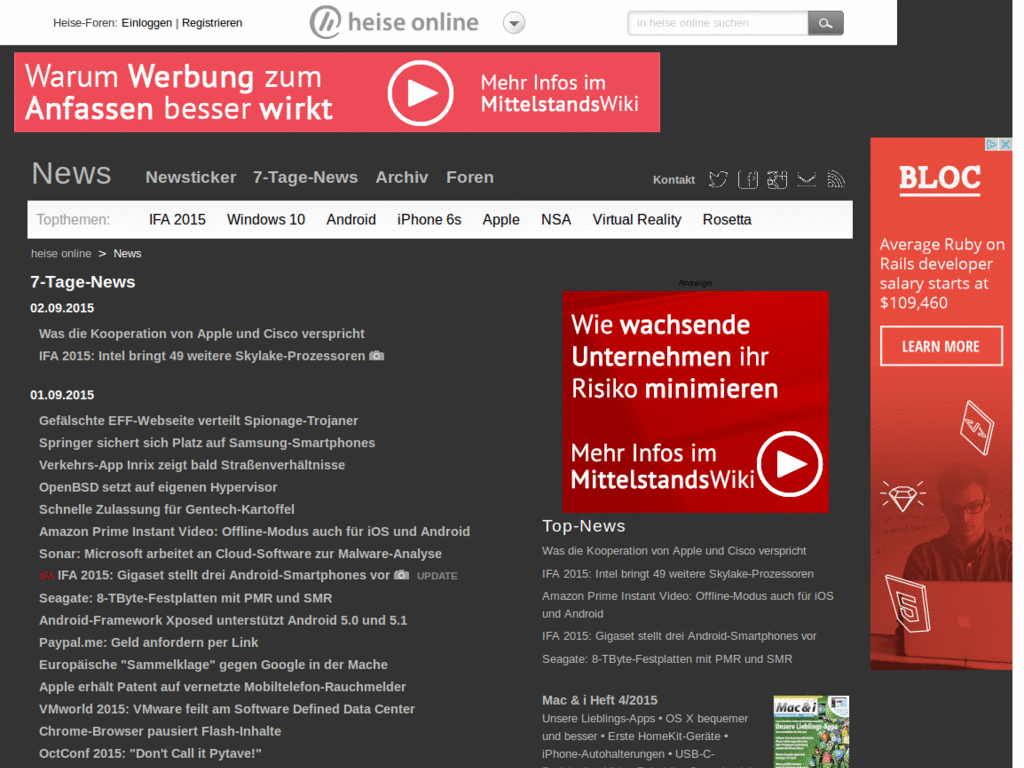Click the camera icon beside the Gigaset headline
The height and width of the screenshot is (768, 1024).
tap(402, 575)
